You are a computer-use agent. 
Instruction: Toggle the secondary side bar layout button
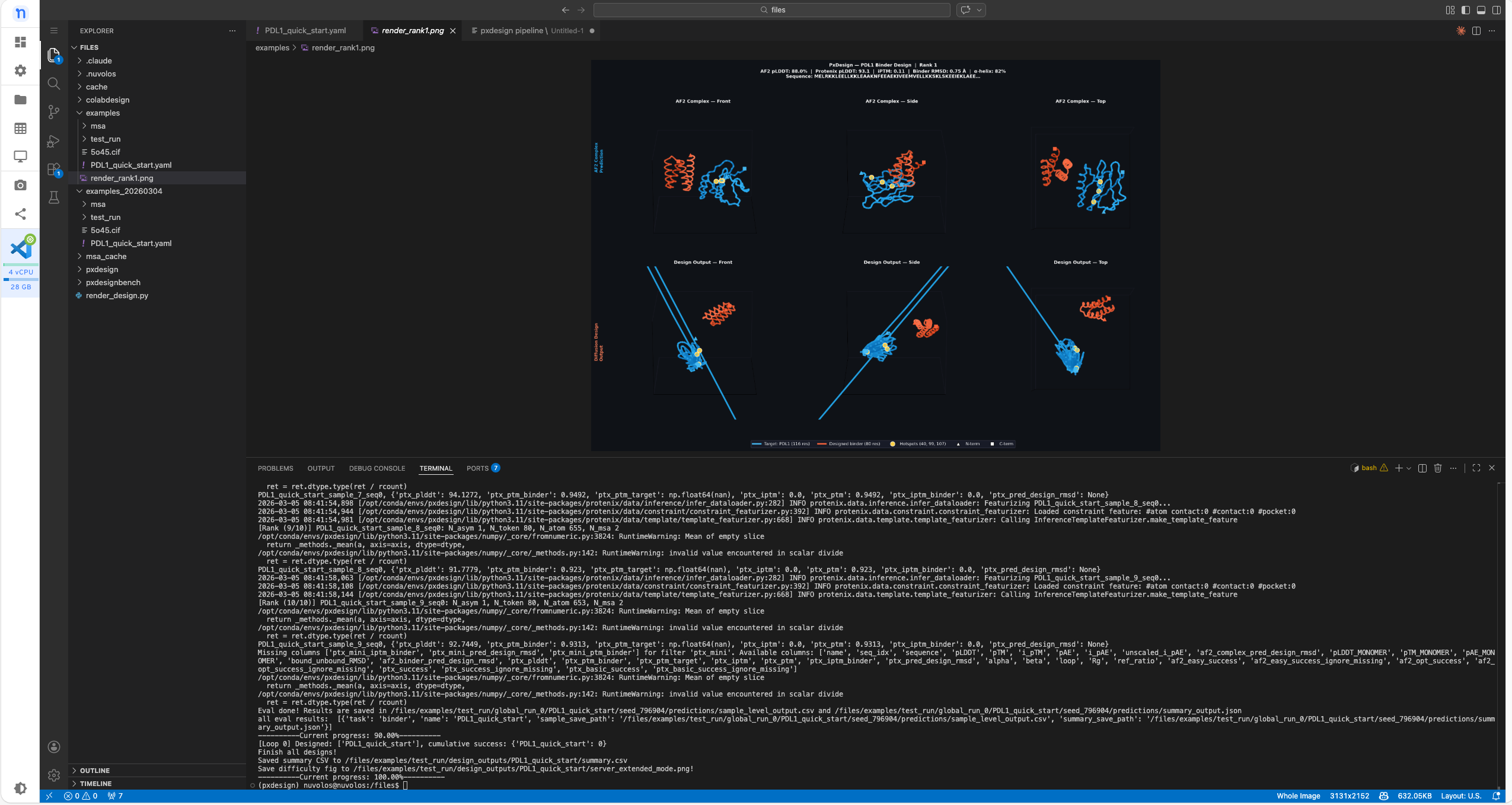1497,10
